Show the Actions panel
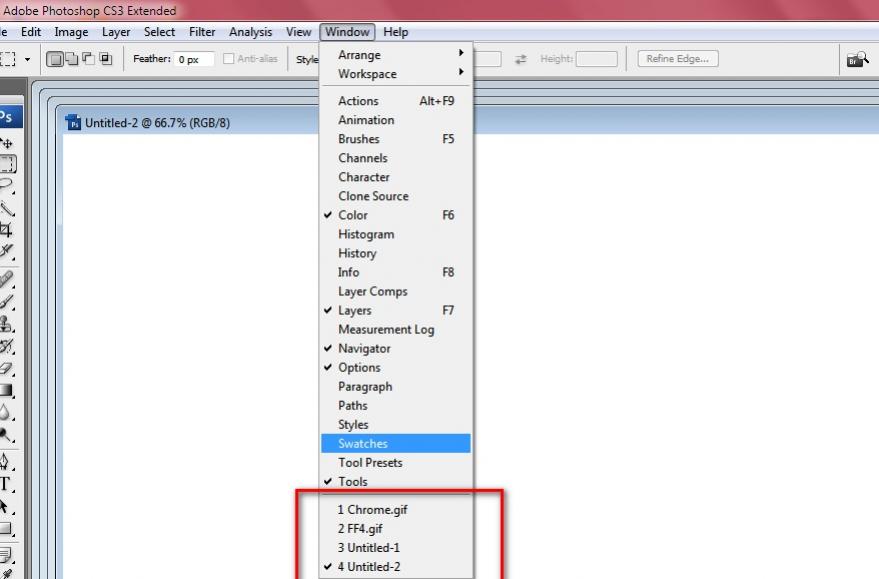Viewport: 879px width, 579px height. (x=396, y=101)
